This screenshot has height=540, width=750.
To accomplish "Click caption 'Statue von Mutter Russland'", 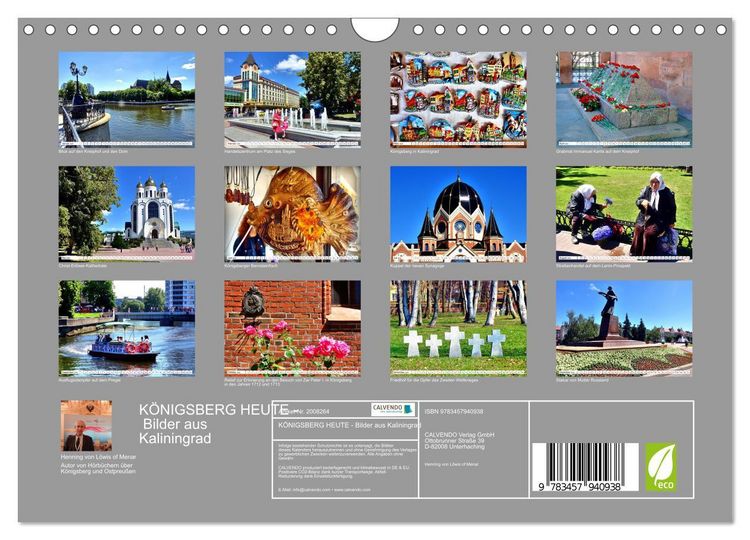I will (582, 380).
